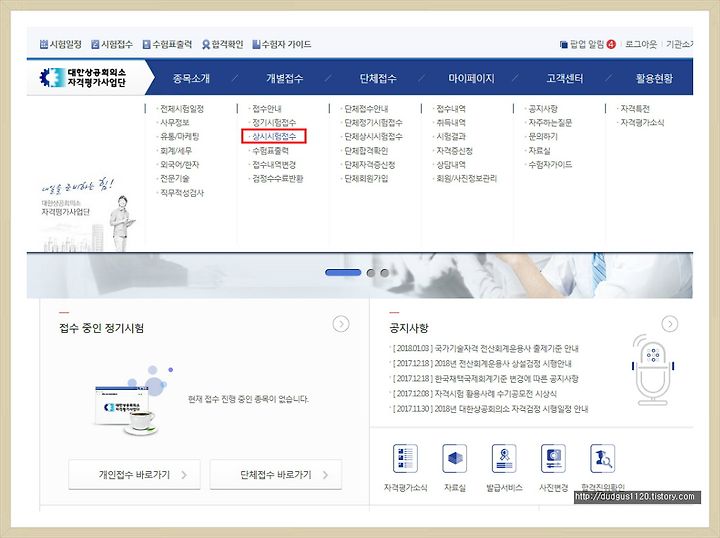Open 회원/사진정보관리 submenu item
This screenshot has height=538, width=720.
(x=467, y=179)
